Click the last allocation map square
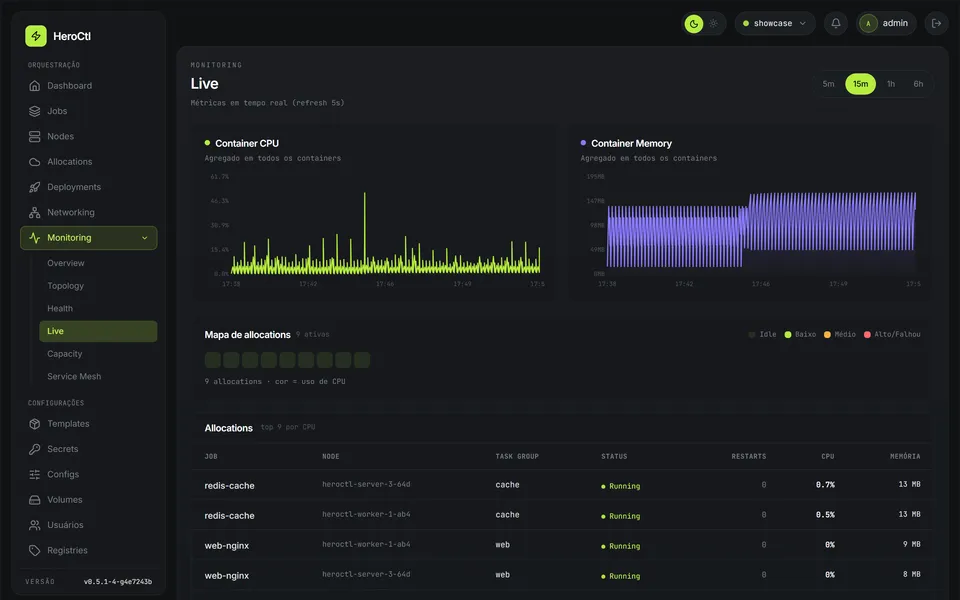The width and height of the screenshot is (960, 600). click(x=362, y=360)
